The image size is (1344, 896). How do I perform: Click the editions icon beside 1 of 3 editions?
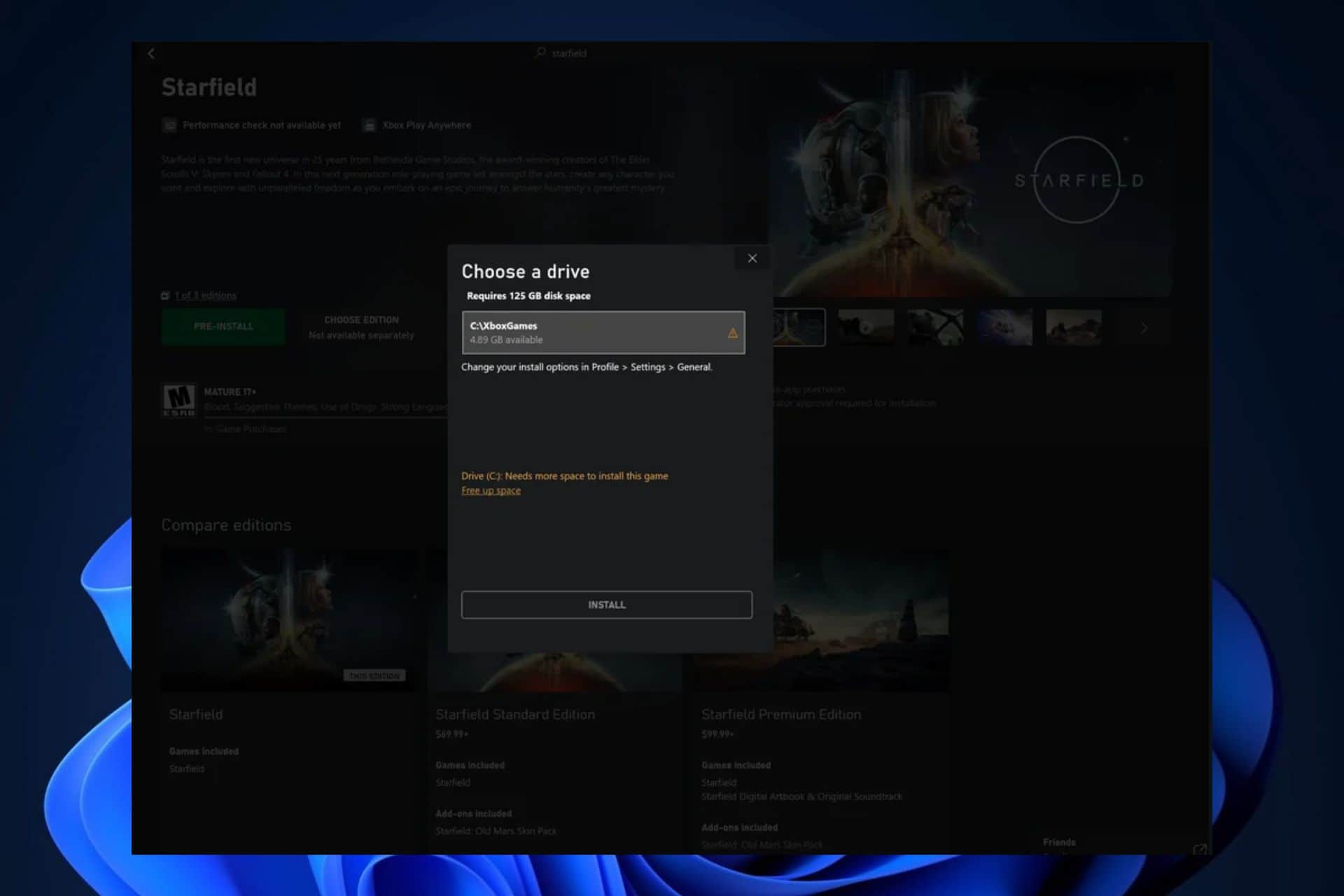165,295
